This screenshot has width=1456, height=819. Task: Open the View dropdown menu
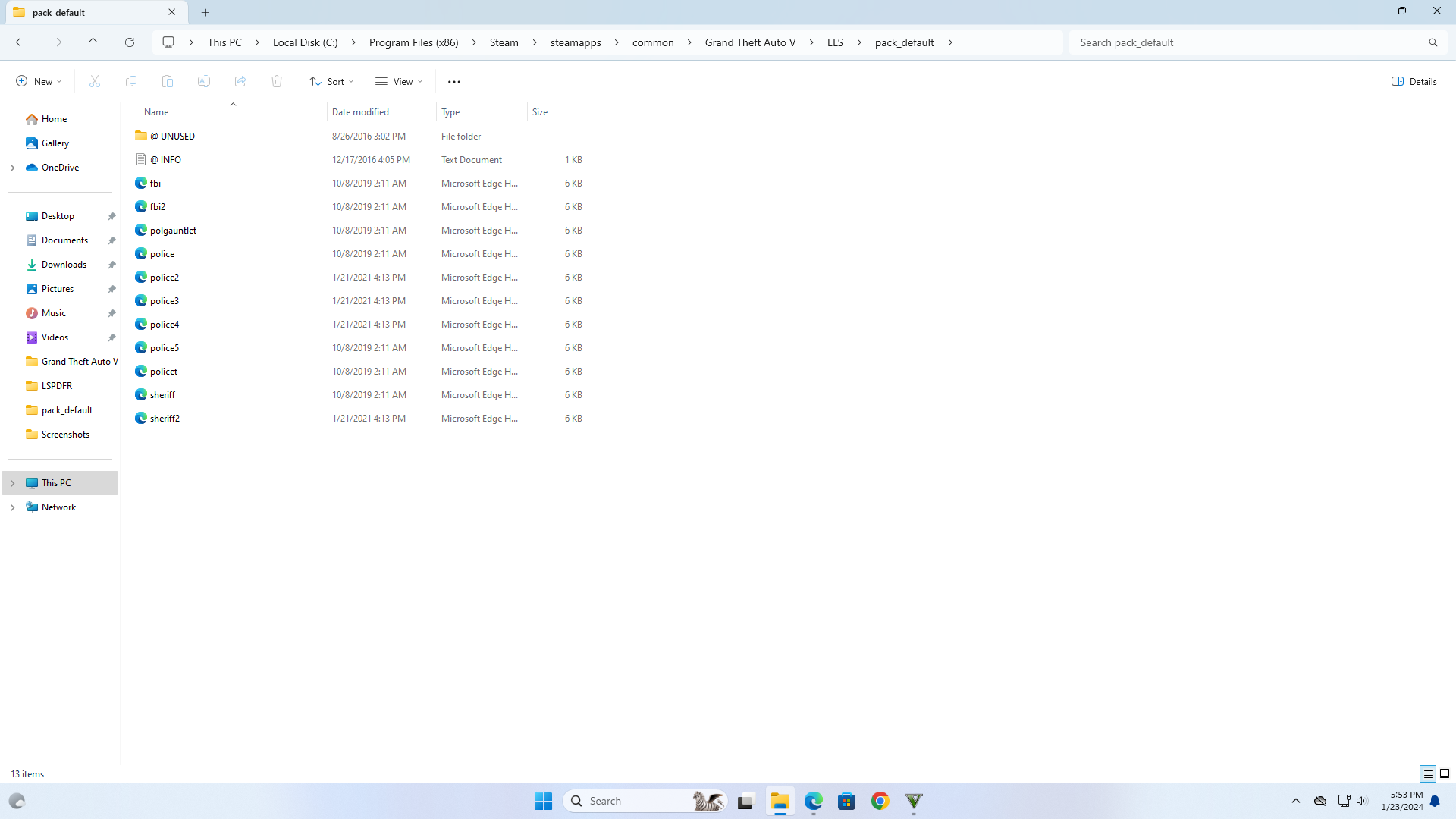tap(399, 81)
